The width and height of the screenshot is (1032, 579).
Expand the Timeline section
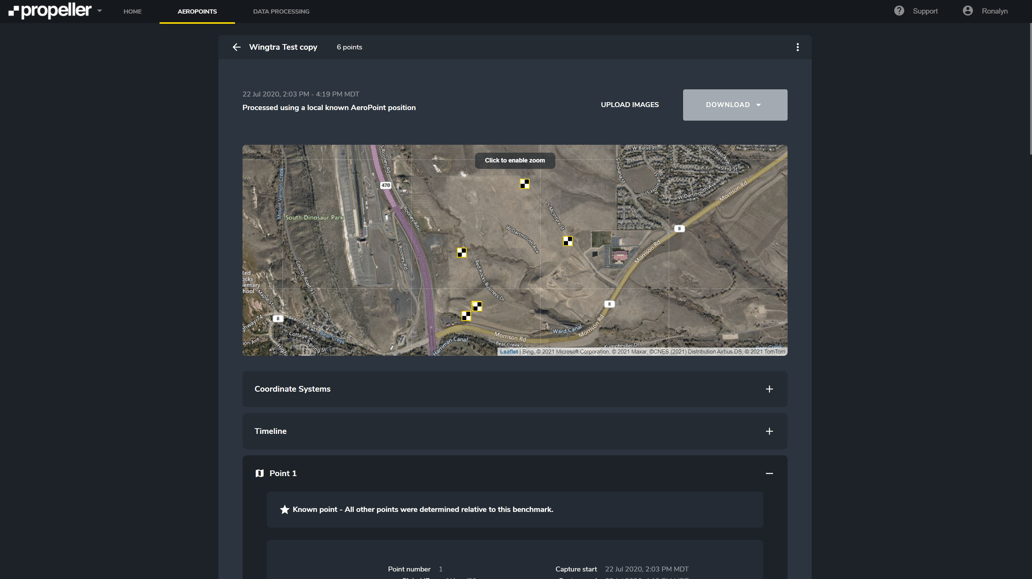769,431
